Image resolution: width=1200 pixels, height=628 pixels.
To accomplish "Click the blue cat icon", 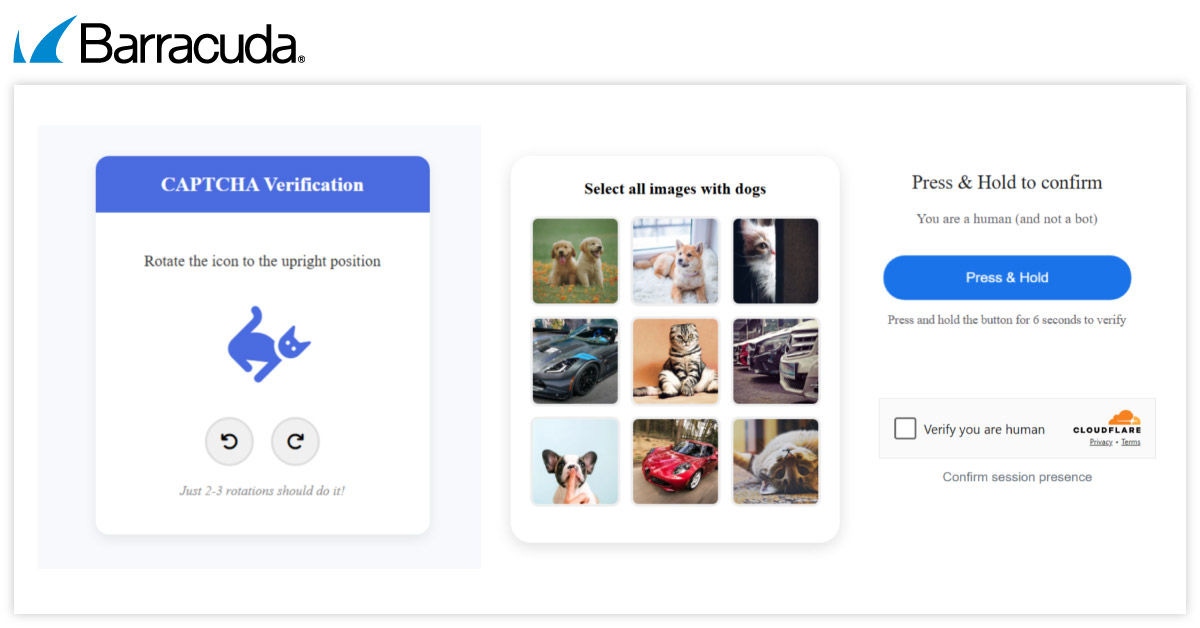I will tap(267, 344).
